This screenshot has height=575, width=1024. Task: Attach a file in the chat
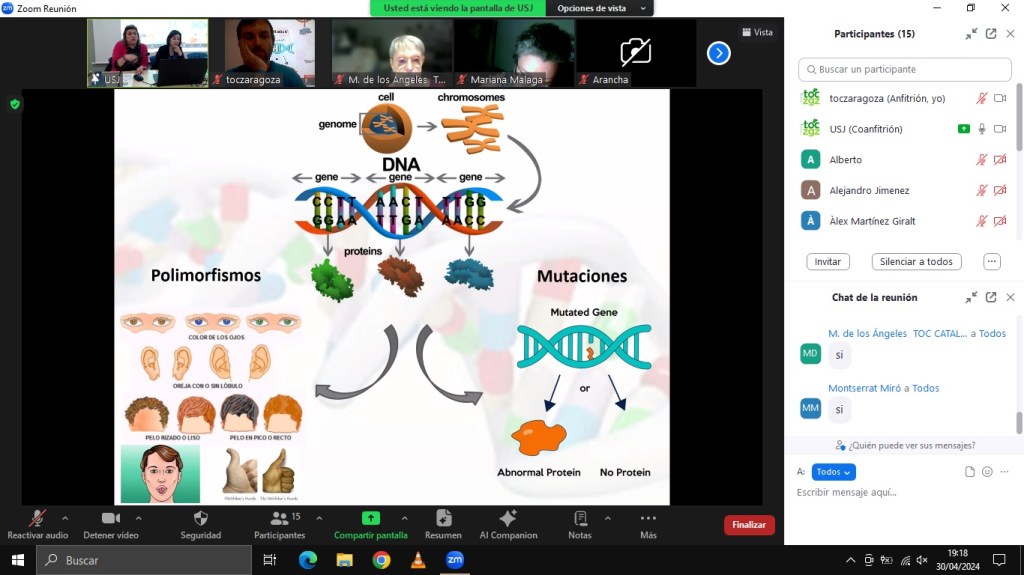pos(969,472)
